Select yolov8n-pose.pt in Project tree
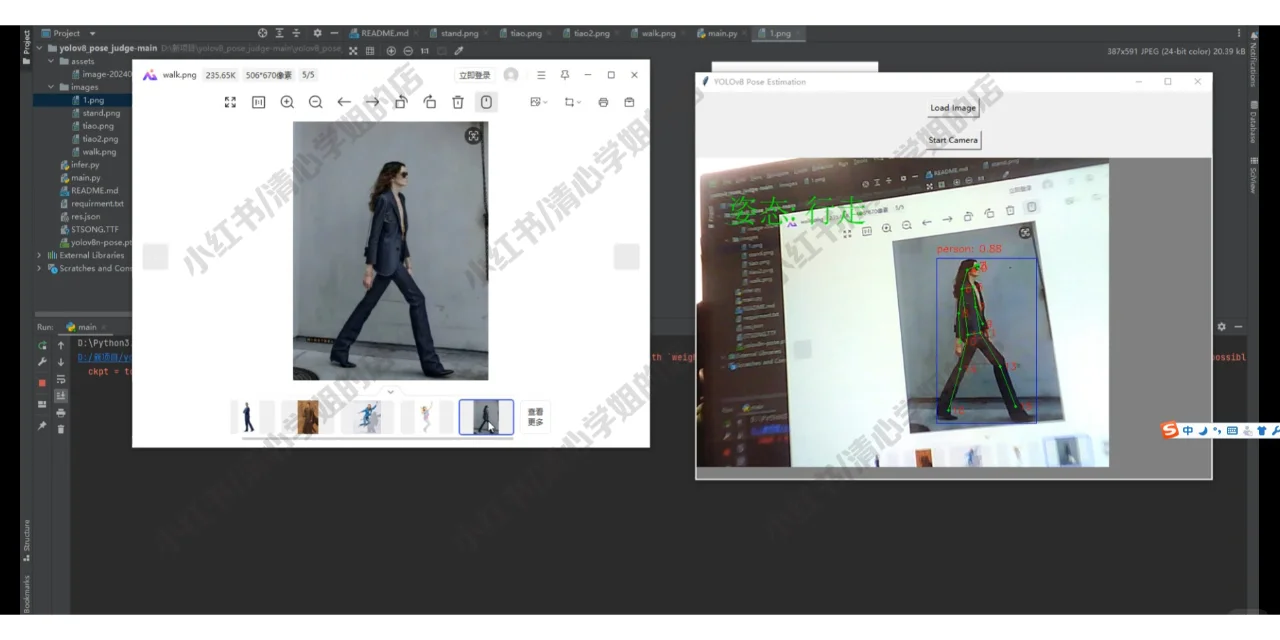 [96, 242]
